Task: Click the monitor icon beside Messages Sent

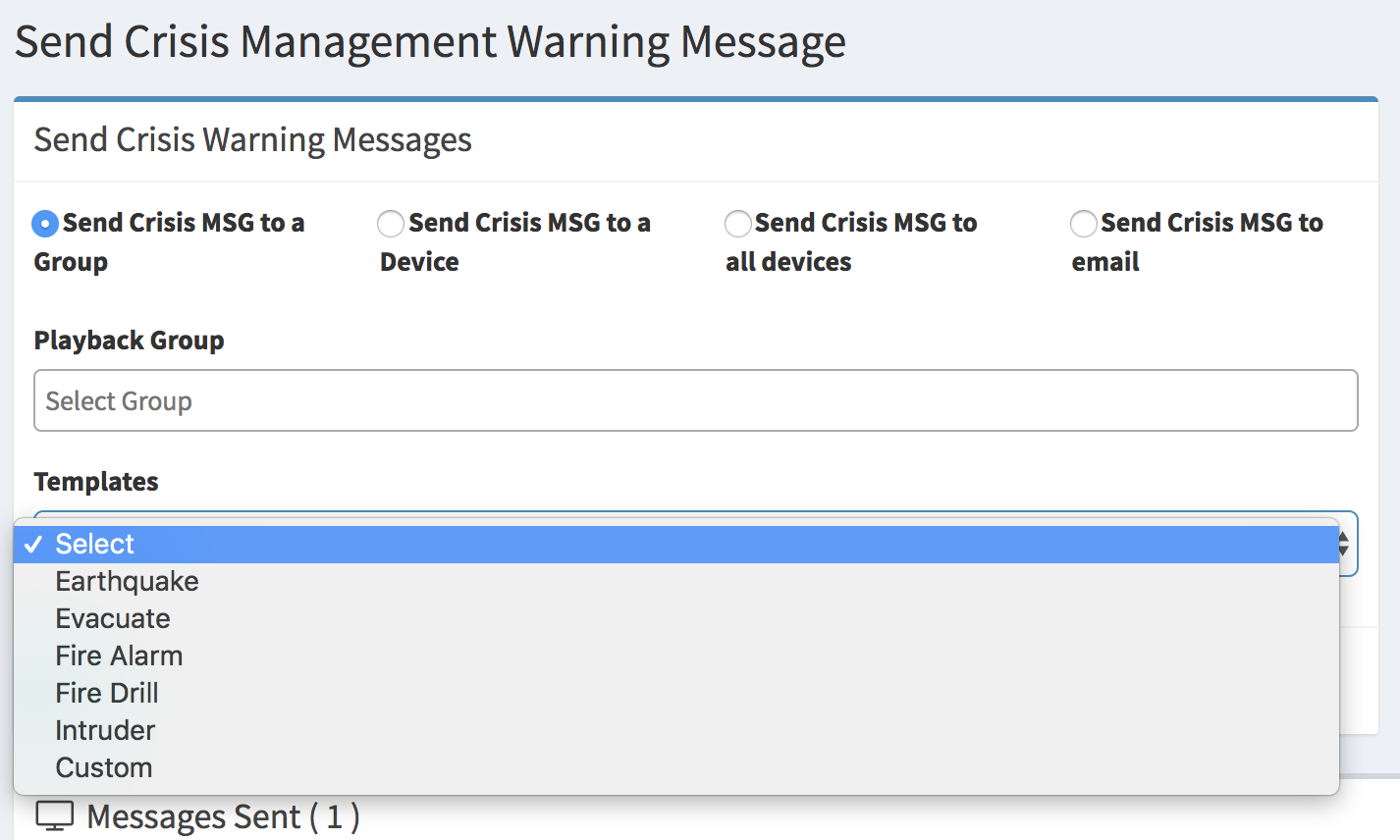Action: (55, 816)
